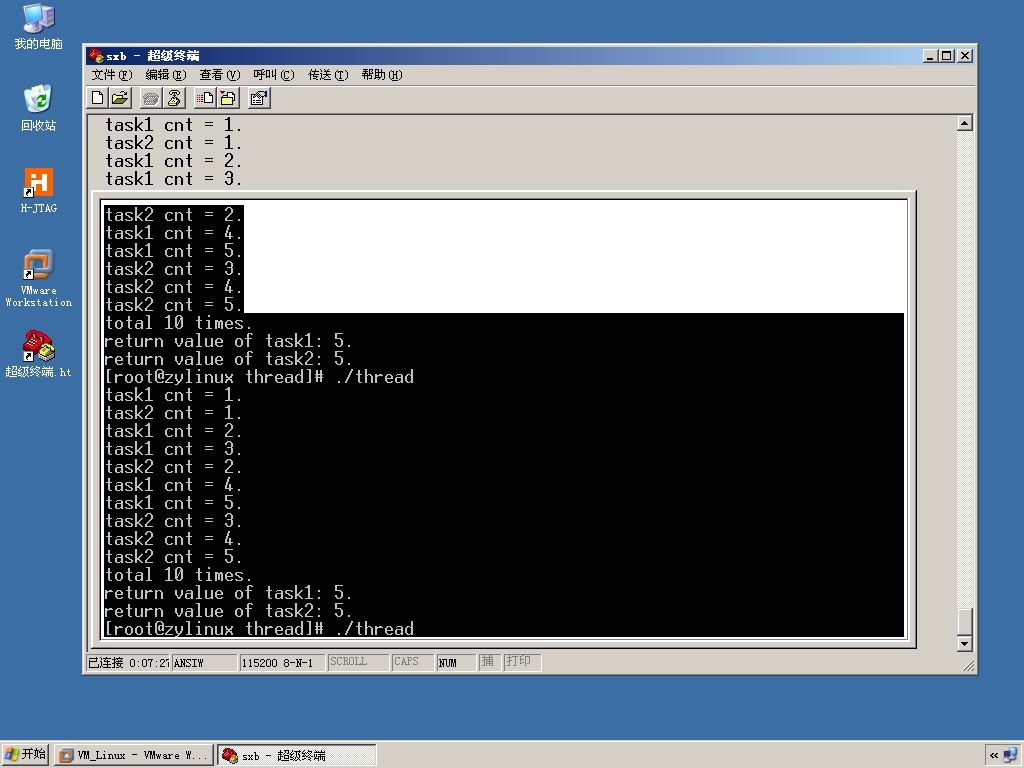
Task: Click the Receive file toolbar icon
Action: click(228, 99)
